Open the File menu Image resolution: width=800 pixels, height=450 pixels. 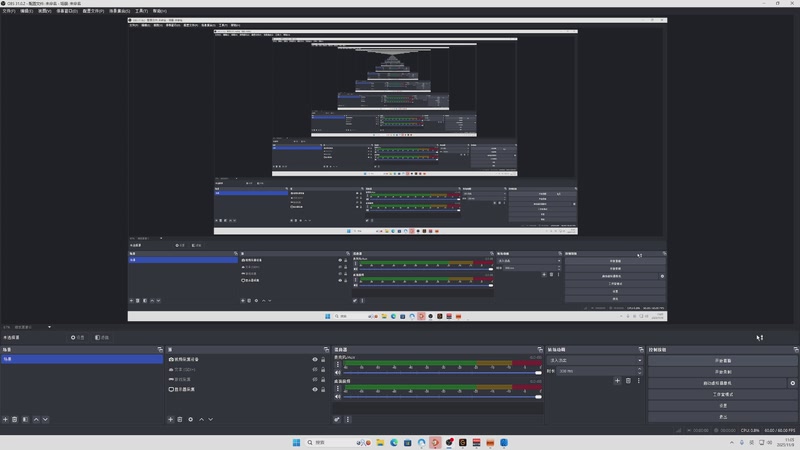pyautogui.click(x=9, y=11)
